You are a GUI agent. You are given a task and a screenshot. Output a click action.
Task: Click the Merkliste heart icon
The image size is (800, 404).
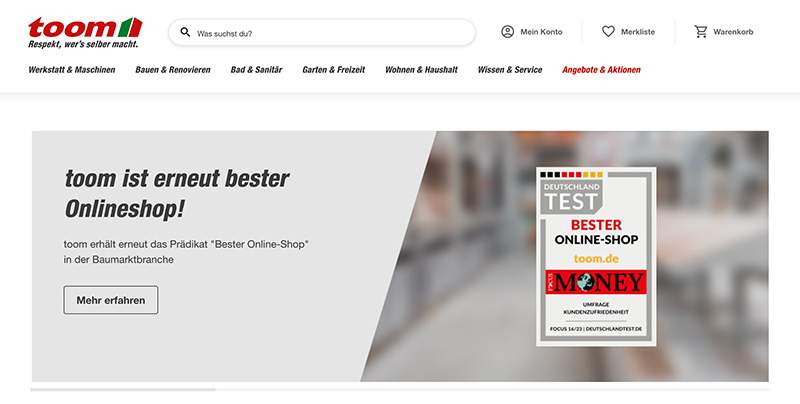(608, 32)
